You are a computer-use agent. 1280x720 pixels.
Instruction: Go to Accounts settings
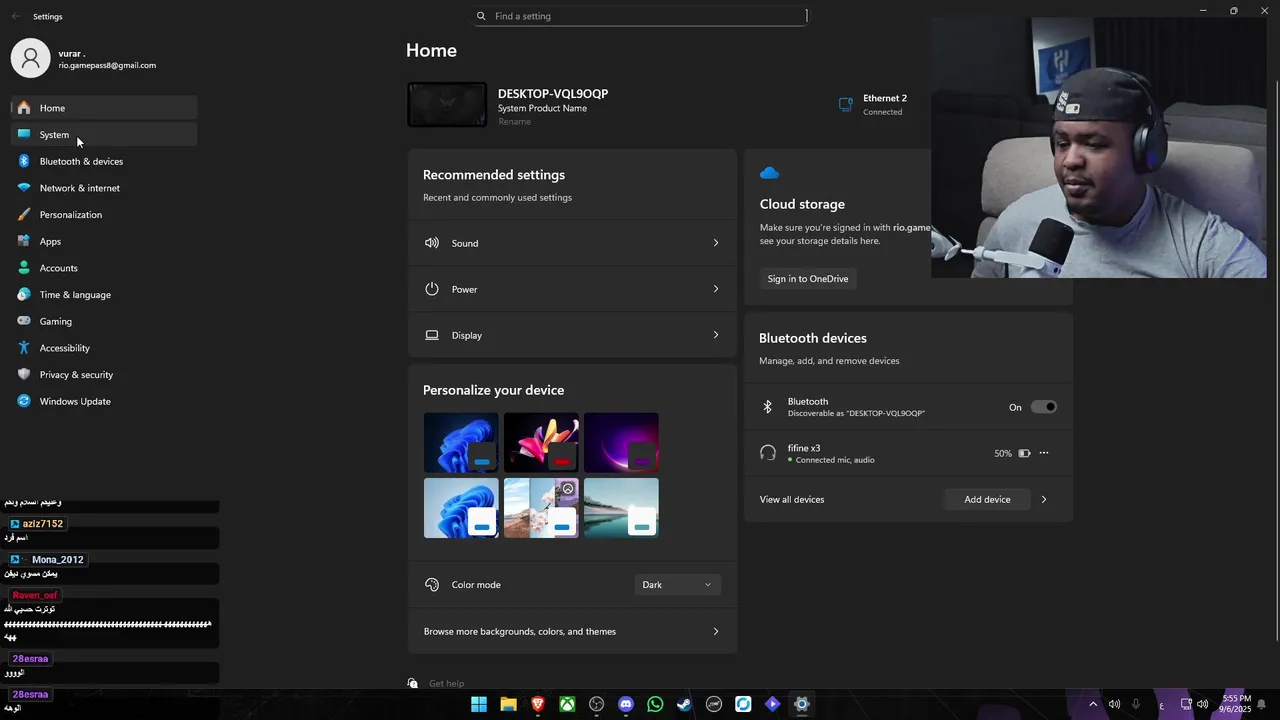point(104,268)
